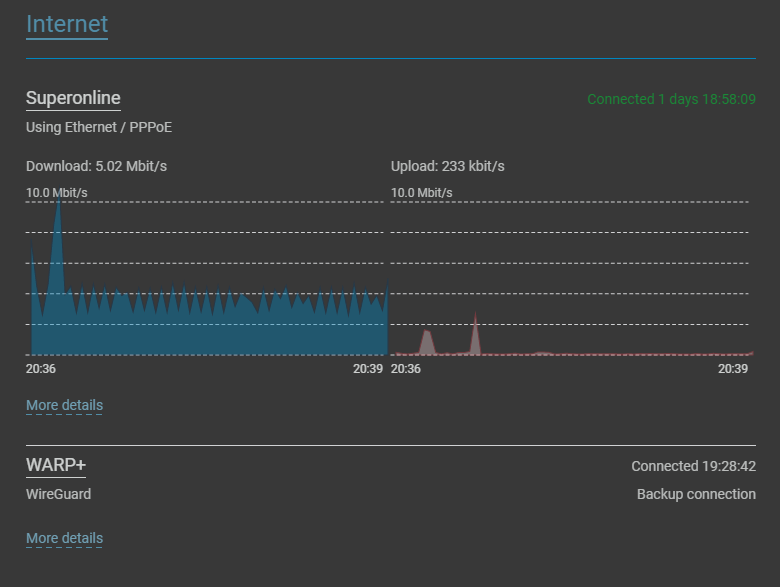Open the Internet section heading link
780x587 pixels.
67,24
